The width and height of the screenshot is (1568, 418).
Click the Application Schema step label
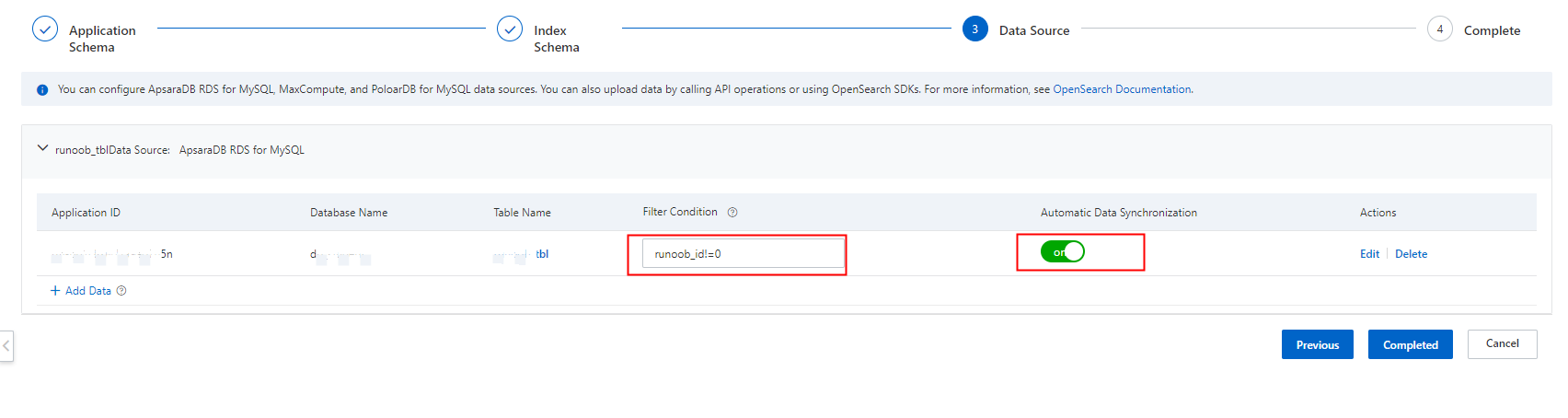tap(102, 39)
